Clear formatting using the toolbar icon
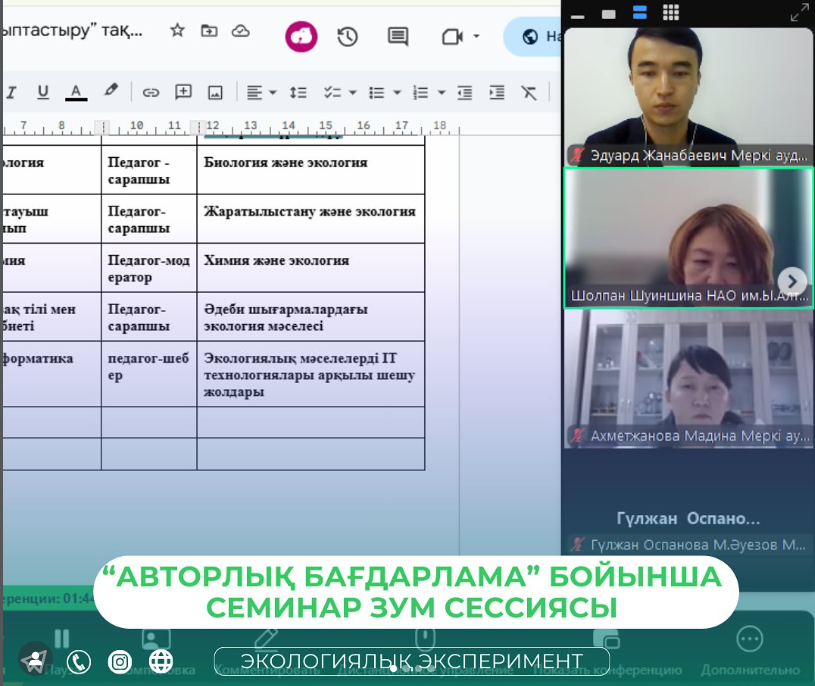 (527, 91)
